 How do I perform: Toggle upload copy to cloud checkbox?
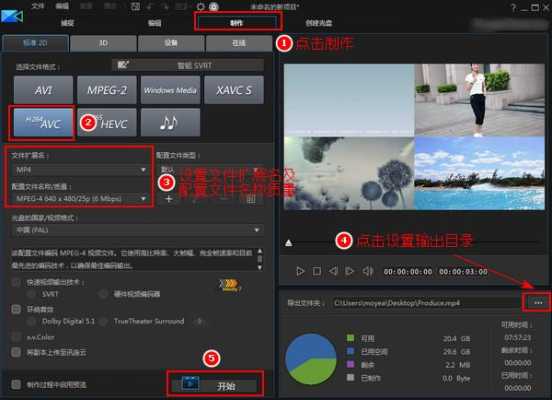point(16,352)
